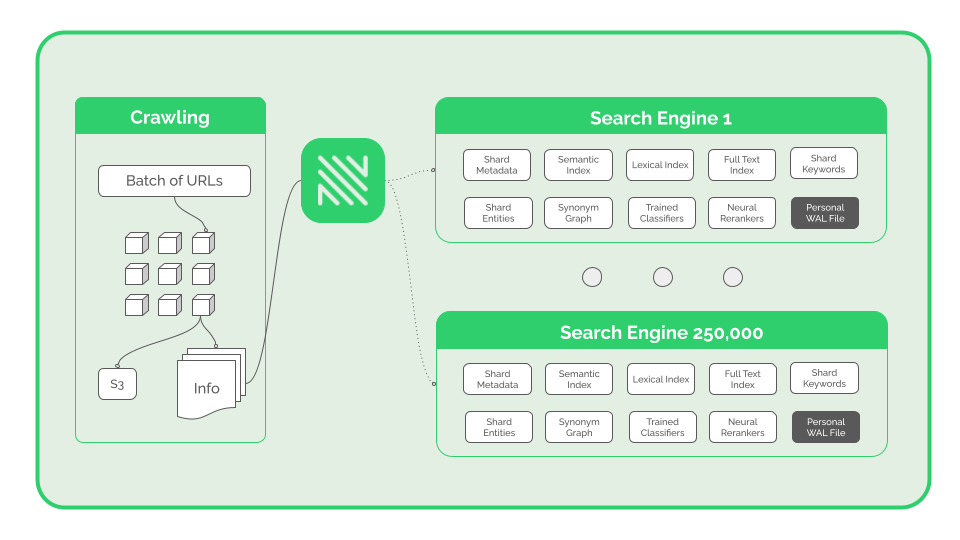Screen dimensions: 960x540
Task: Open Neural Rerankers in Search Engine 250,000
Action: 742,427
